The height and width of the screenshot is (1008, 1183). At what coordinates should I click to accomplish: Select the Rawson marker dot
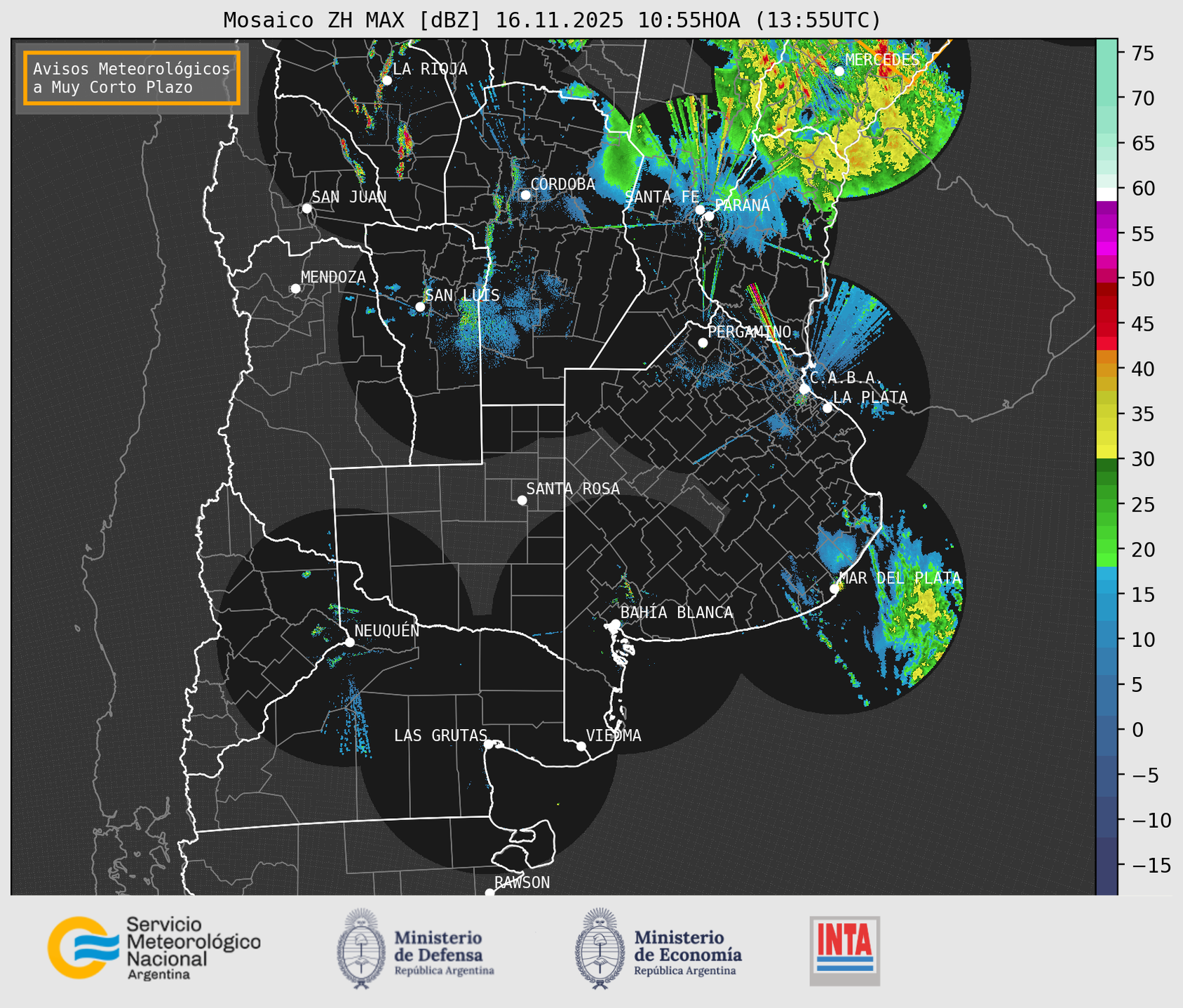[x=489, y=893]
